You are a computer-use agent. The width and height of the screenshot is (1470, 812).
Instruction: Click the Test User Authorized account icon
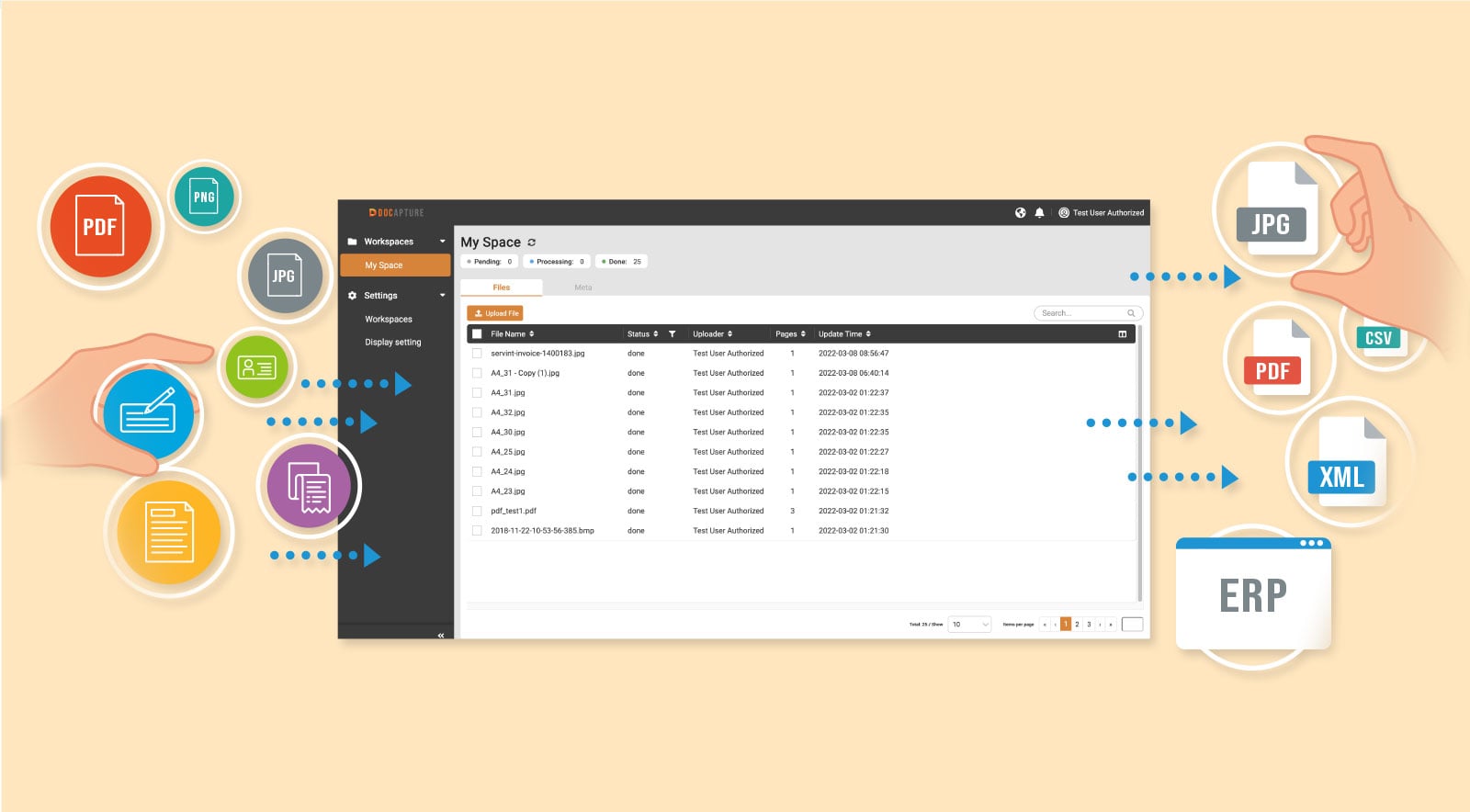1064,212
